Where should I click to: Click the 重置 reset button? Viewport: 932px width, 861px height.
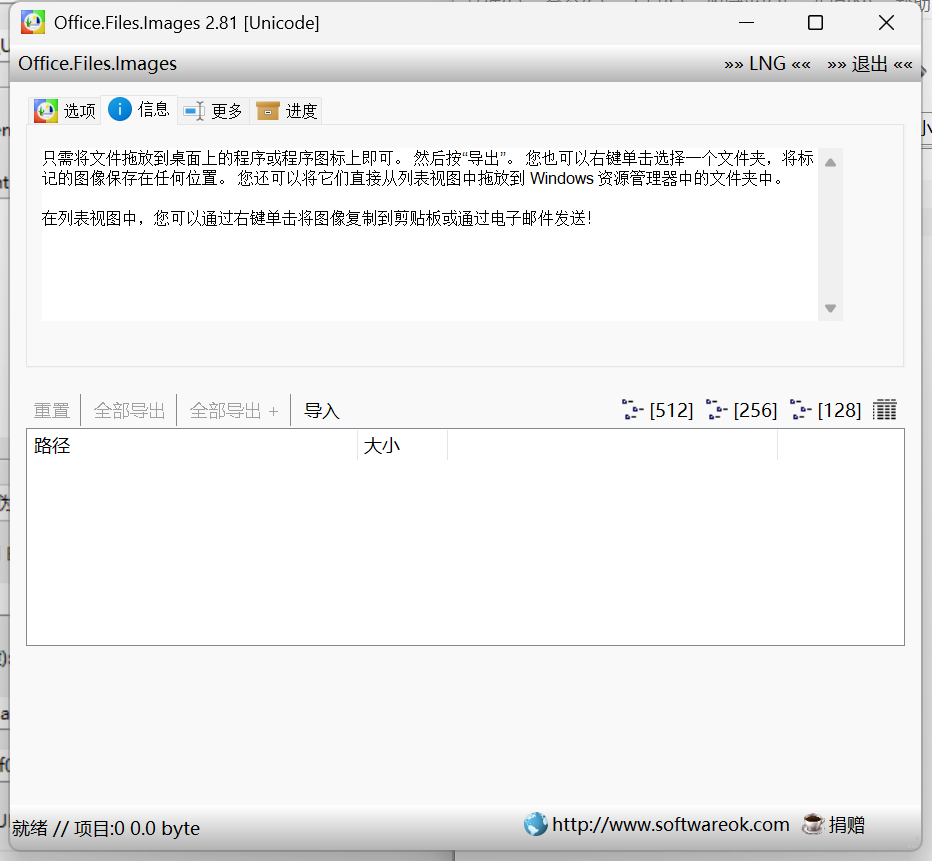(x=51, y=409)
